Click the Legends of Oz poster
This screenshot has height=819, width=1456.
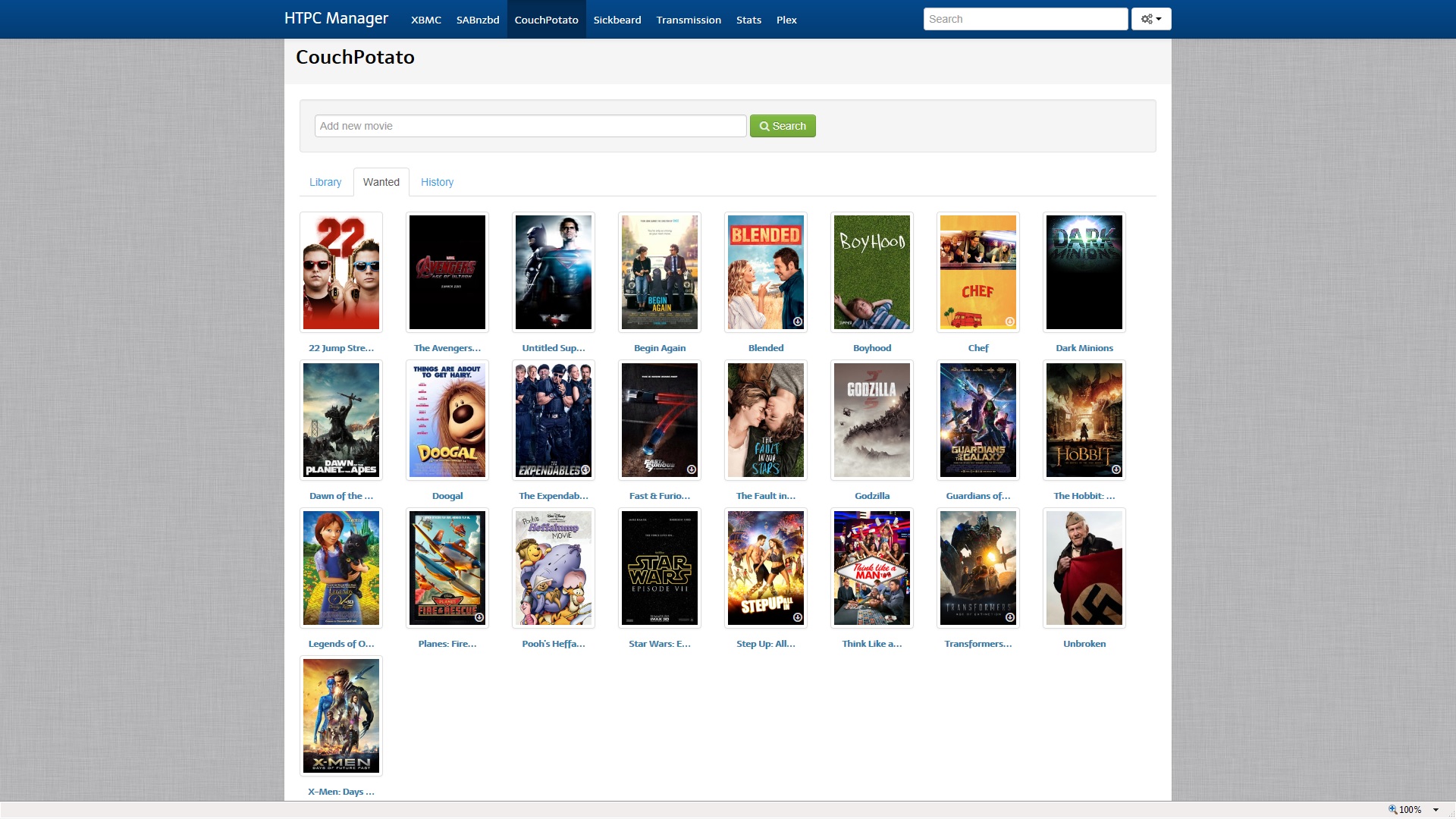[x=341, y=568]
